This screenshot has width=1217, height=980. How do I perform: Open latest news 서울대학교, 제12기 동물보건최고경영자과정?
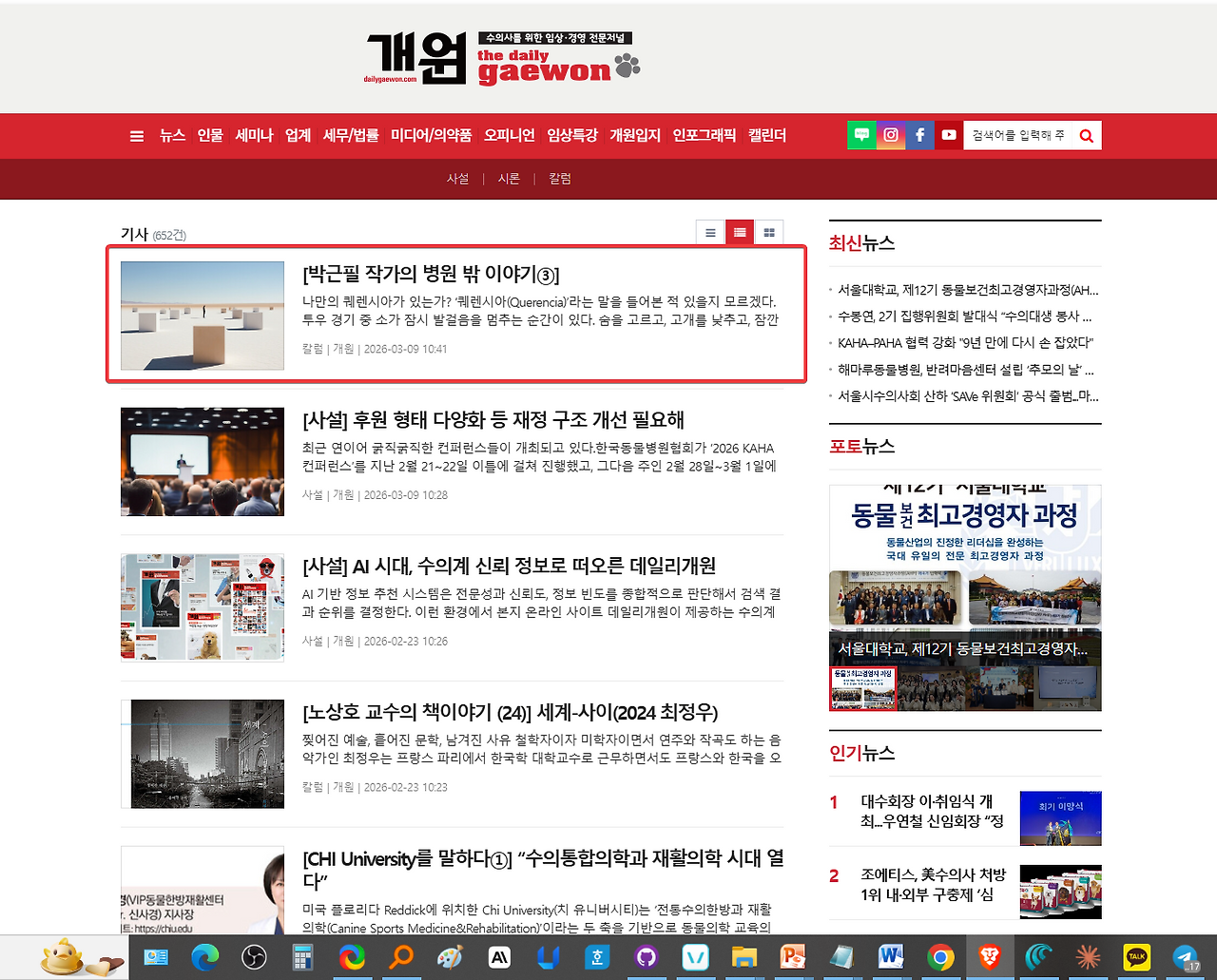click(x=968, y=290)
